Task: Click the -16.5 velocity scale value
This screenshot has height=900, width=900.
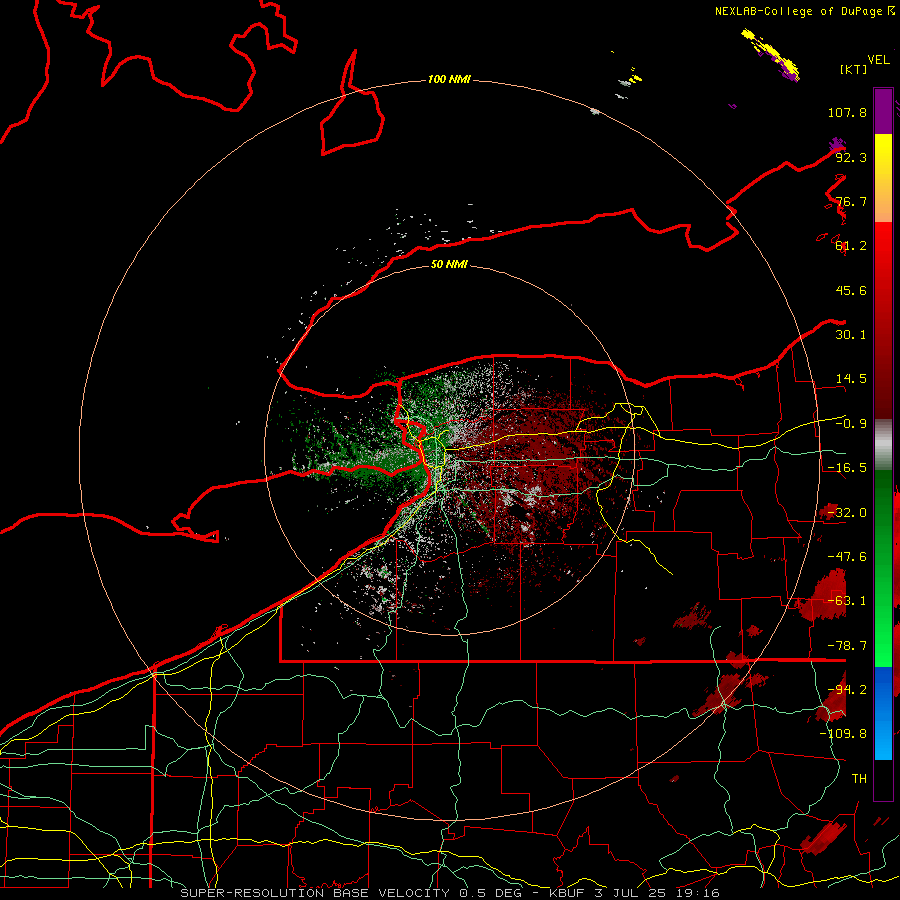Action: click(847, 468)
